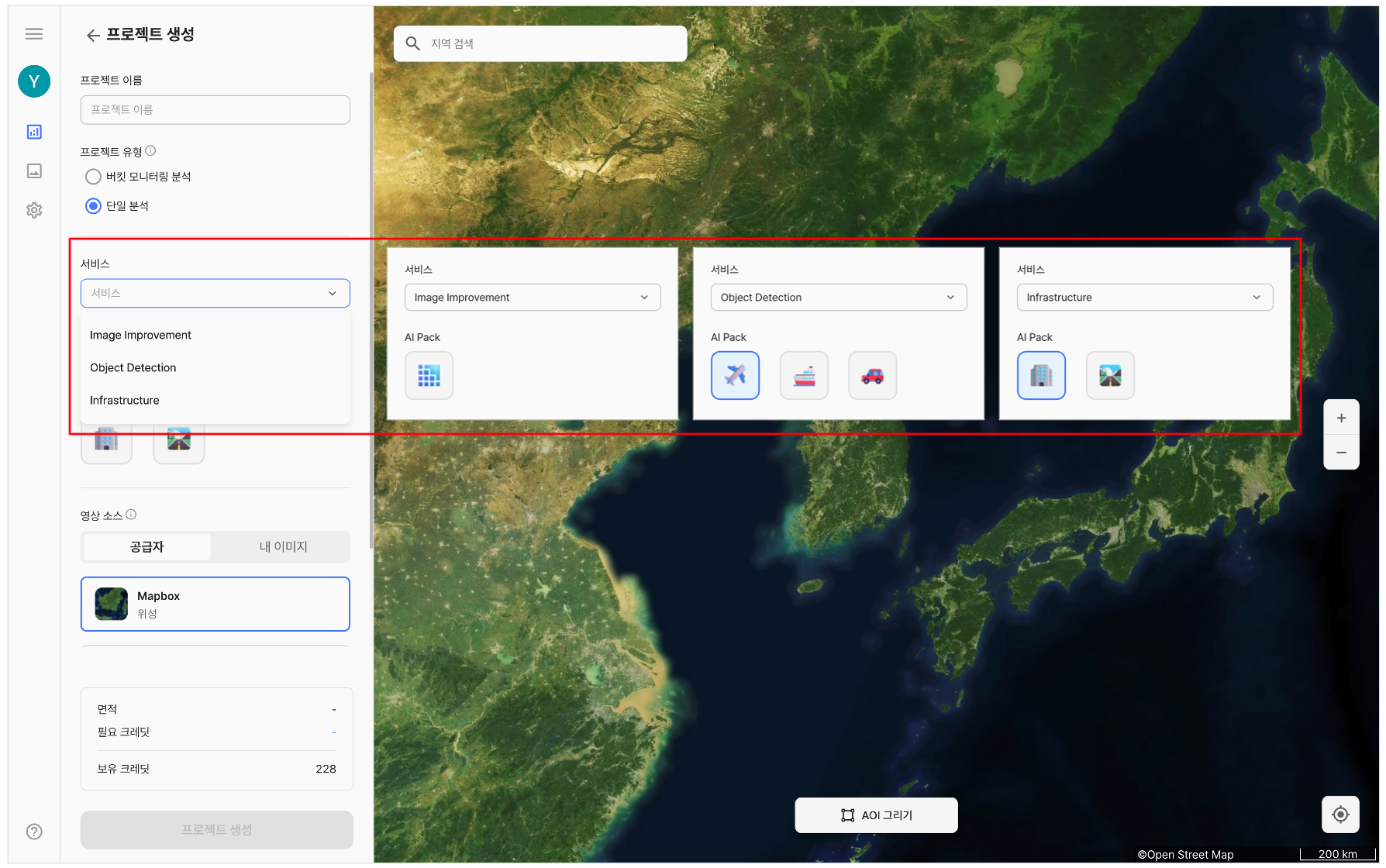Click the 프로젝트 이름 input field
1386x868 pixels.
point(215,110)
